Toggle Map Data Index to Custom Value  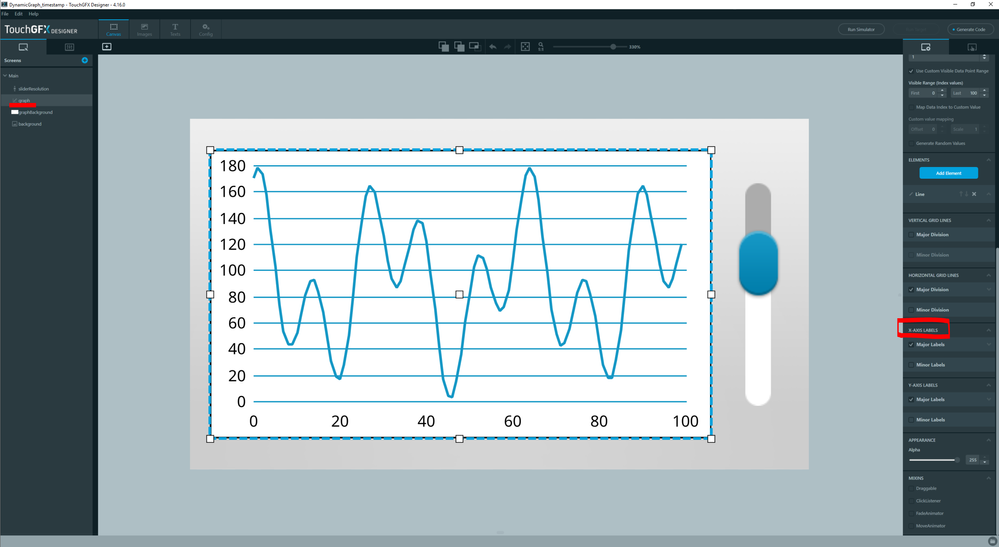click(x=911, y=107)
